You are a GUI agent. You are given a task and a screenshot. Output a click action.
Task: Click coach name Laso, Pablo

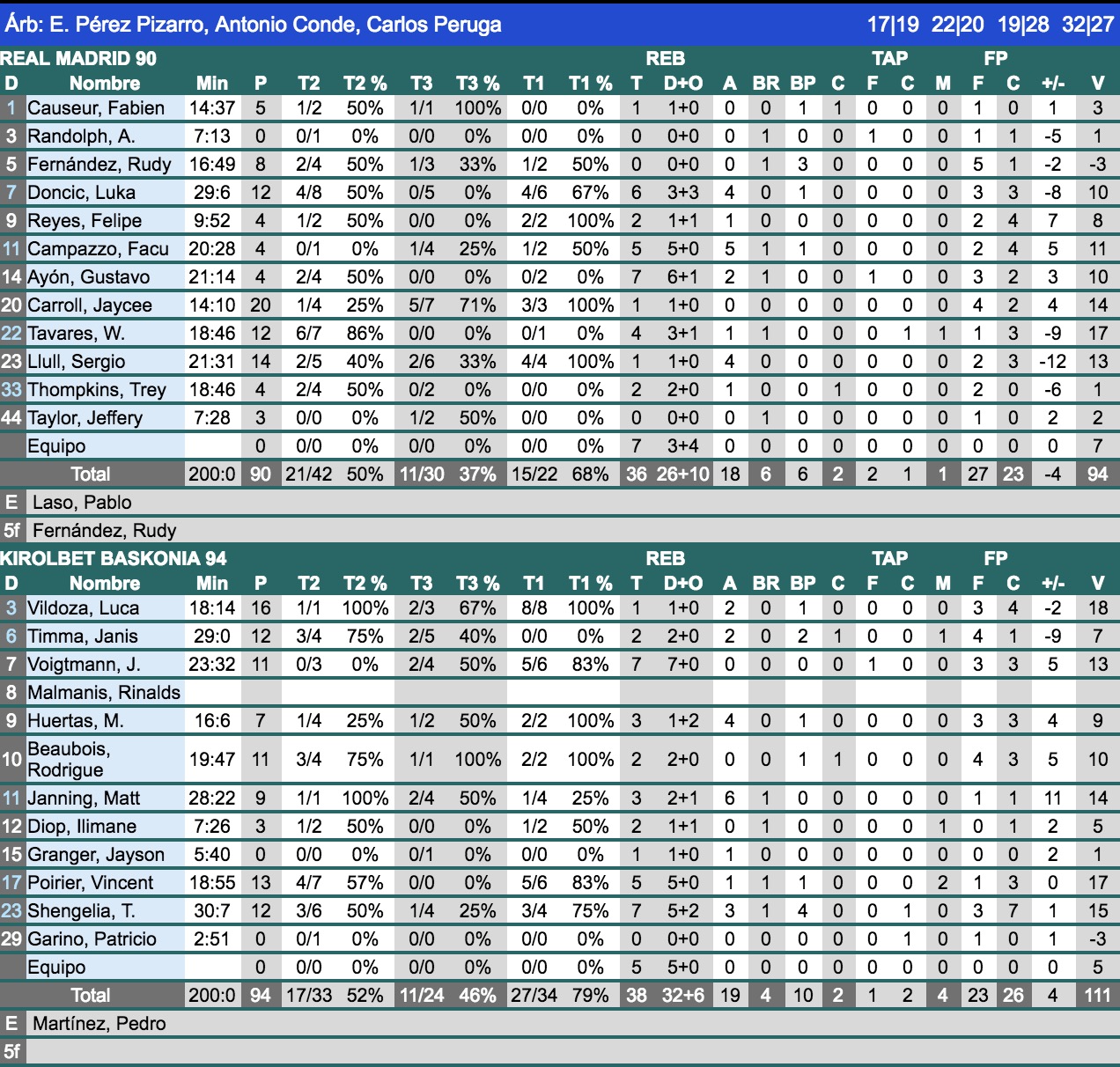point(82,503)
